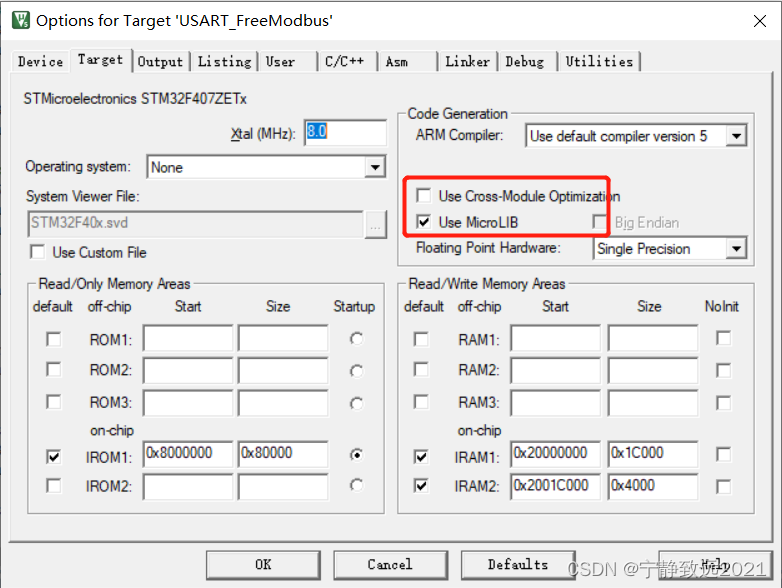Screen dimensions: 782x588
Task: Select the Target tab
Action: 101,60
